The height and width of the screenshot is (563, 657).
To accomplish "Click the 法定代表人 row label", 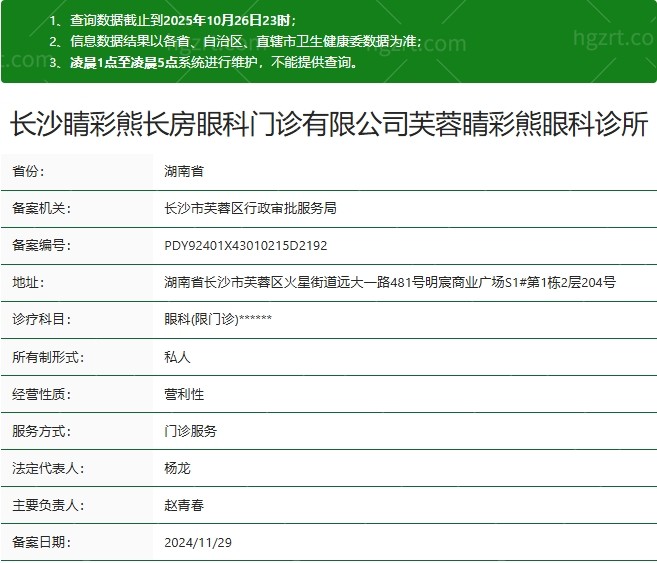I will click(48, 468).
